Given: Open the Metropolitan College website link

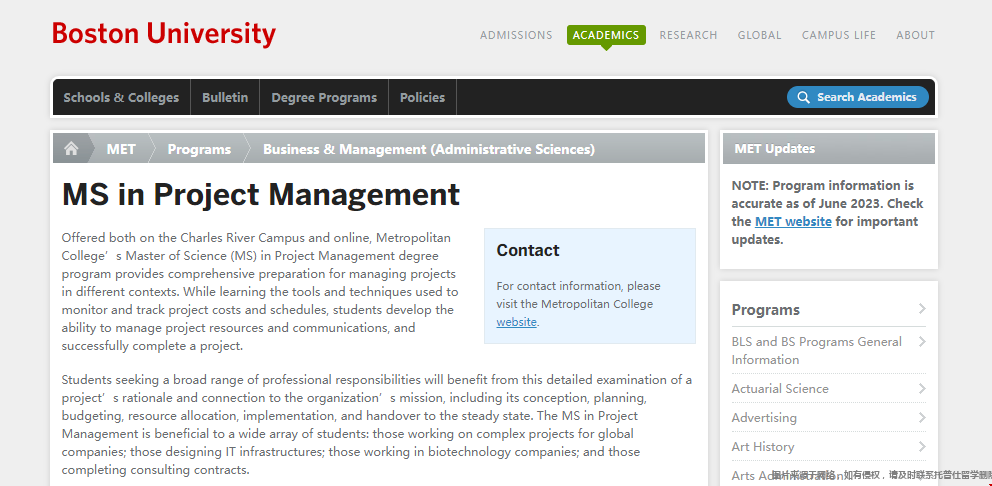Looking at the screenshot, I should point(516,322).
